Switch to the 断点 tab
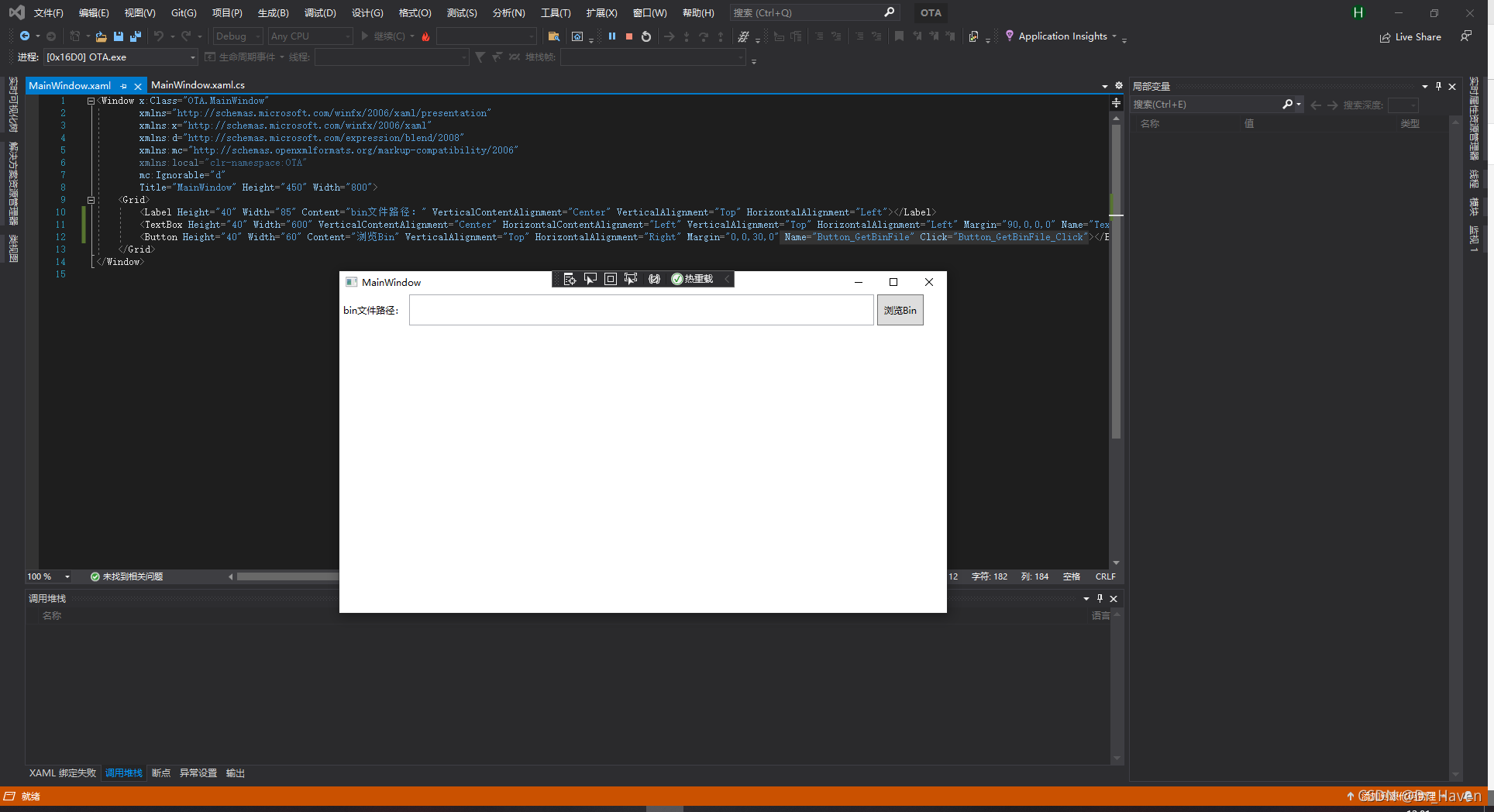The width and height of the screenshot is (1494, 812). (161, 773)
